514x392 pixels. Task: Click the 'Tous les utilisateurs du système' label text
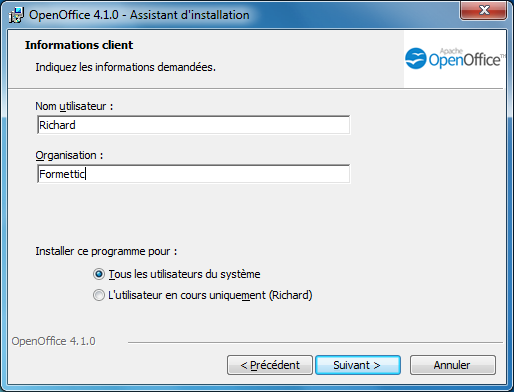pos(184,274)
